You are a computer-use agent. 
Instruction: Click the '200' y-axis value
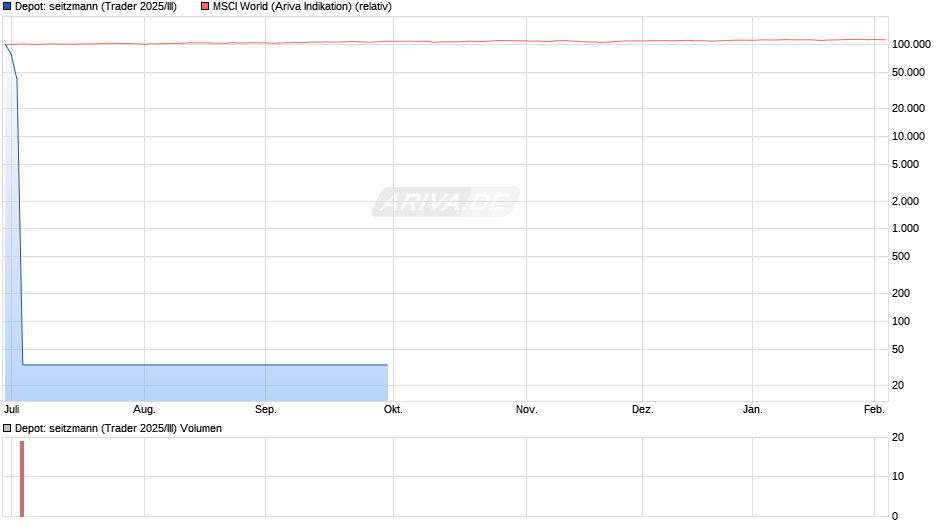click(901, 293)
